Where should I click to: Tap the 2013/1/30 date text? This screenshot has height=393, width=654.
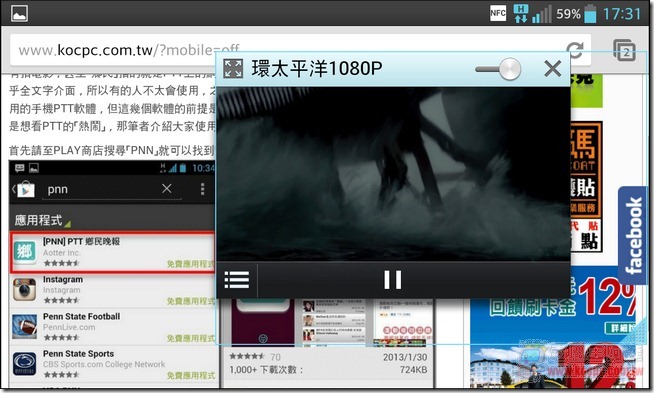tap(405, 358)
